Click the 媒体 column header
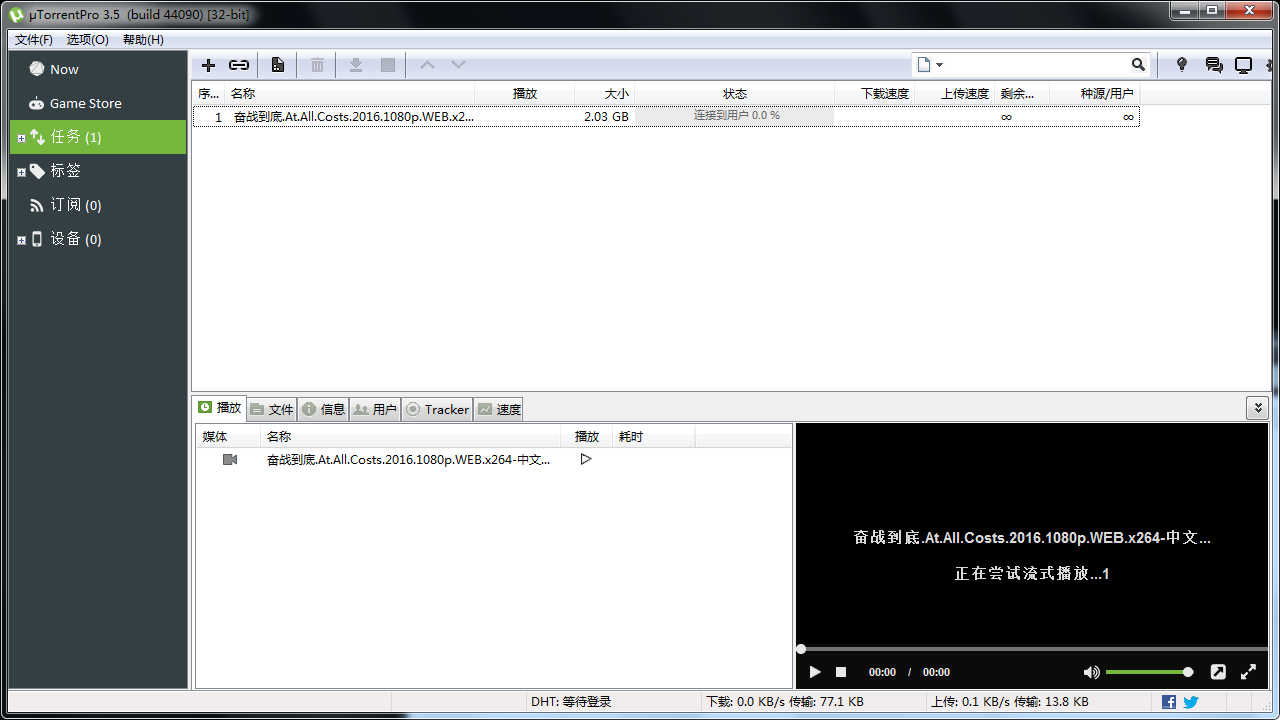Viewport: 1280px width, 720px height. pyautogui.click(x=228, y=436)
